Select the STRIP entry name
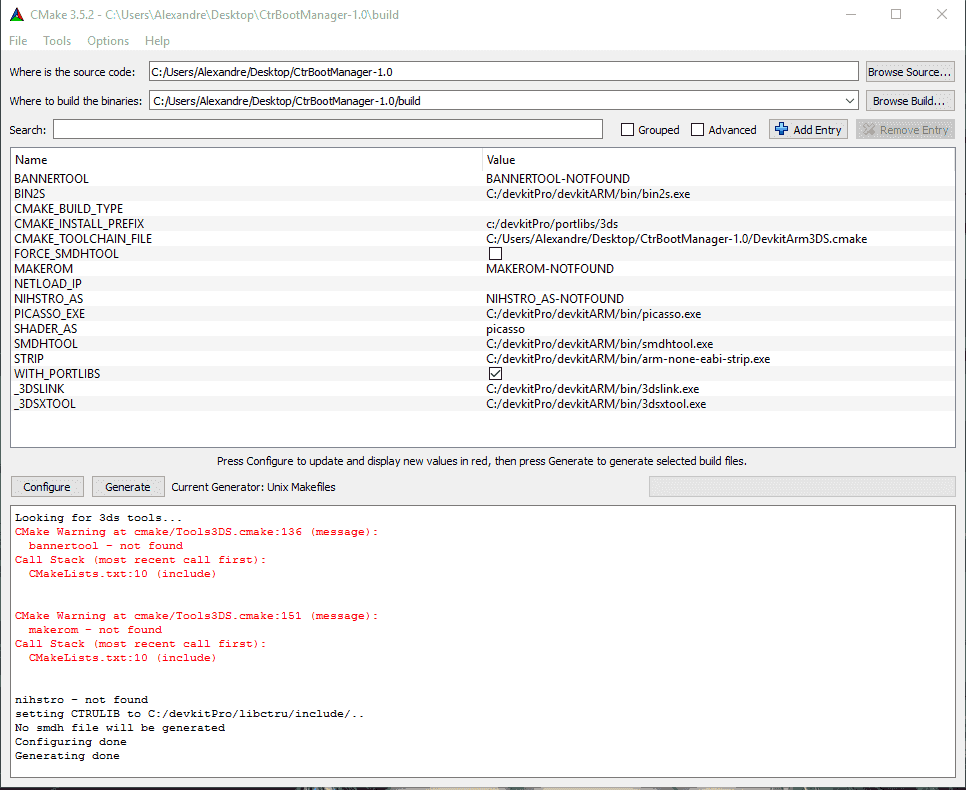The image size is (966, 790). pyautogui.click(x=29, y=359)
